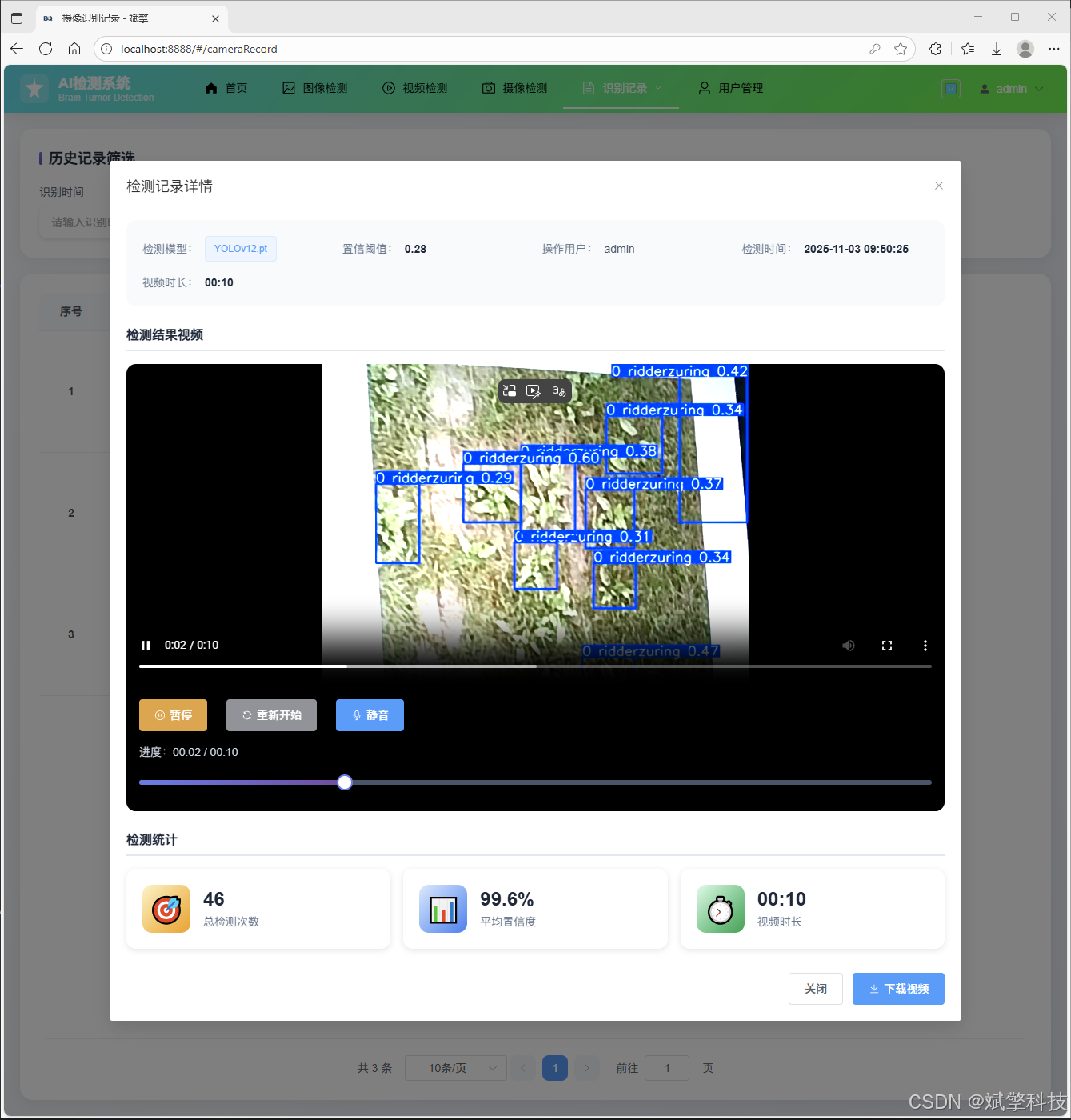Click the 下载视频 download button
This screenshot has height=1120, width=1071.
click(x=898, y=989)
